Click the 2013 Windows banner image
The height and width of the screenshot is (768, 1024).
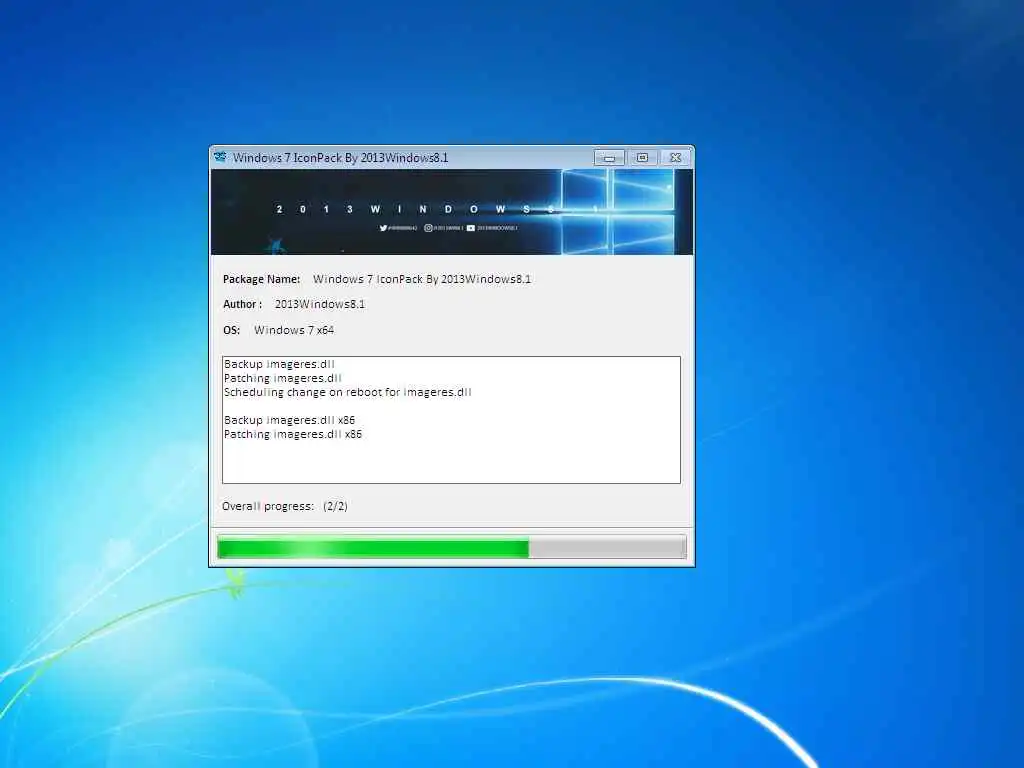[x=452, y=212]
